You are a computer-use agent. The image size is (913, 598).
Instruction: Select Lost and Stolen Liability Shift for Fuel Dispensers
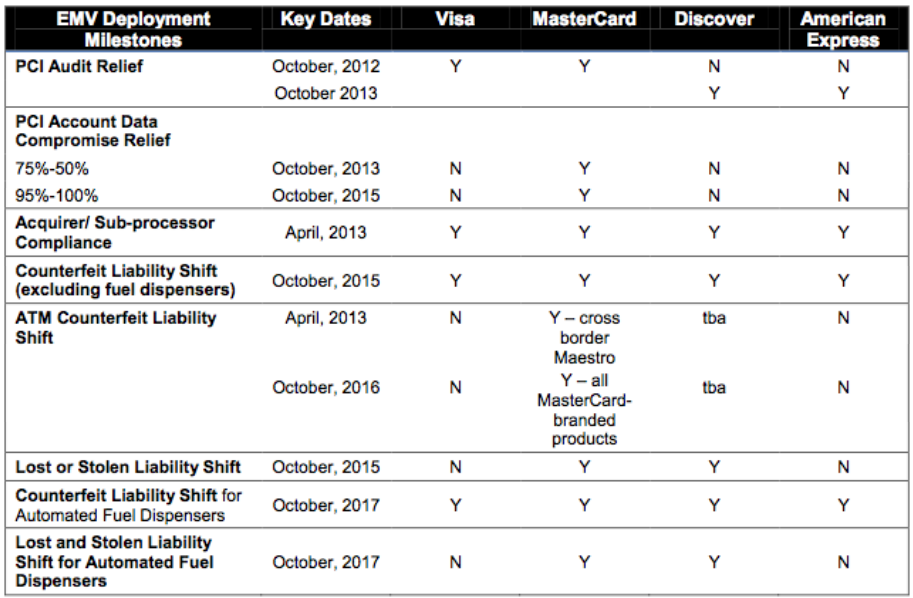[115, 561]
